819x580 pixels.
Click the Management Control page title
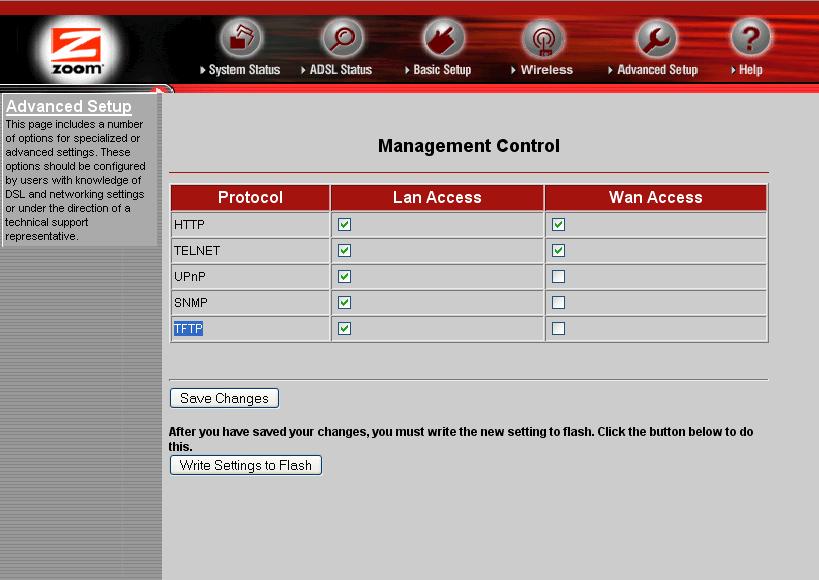[469, 146]
